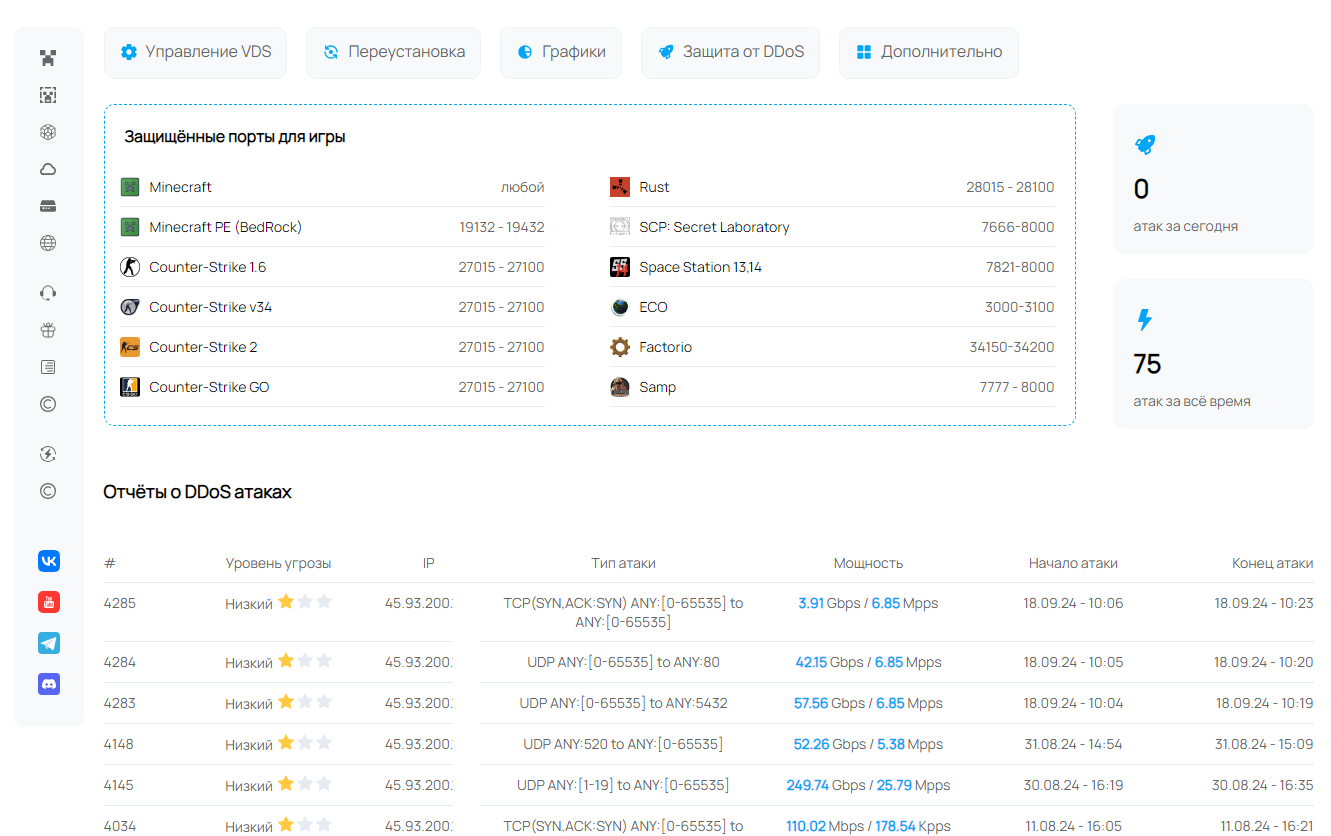Screen dimensions: 1331x836
Task: Select attack report number 4285
Action: point(120,603)
